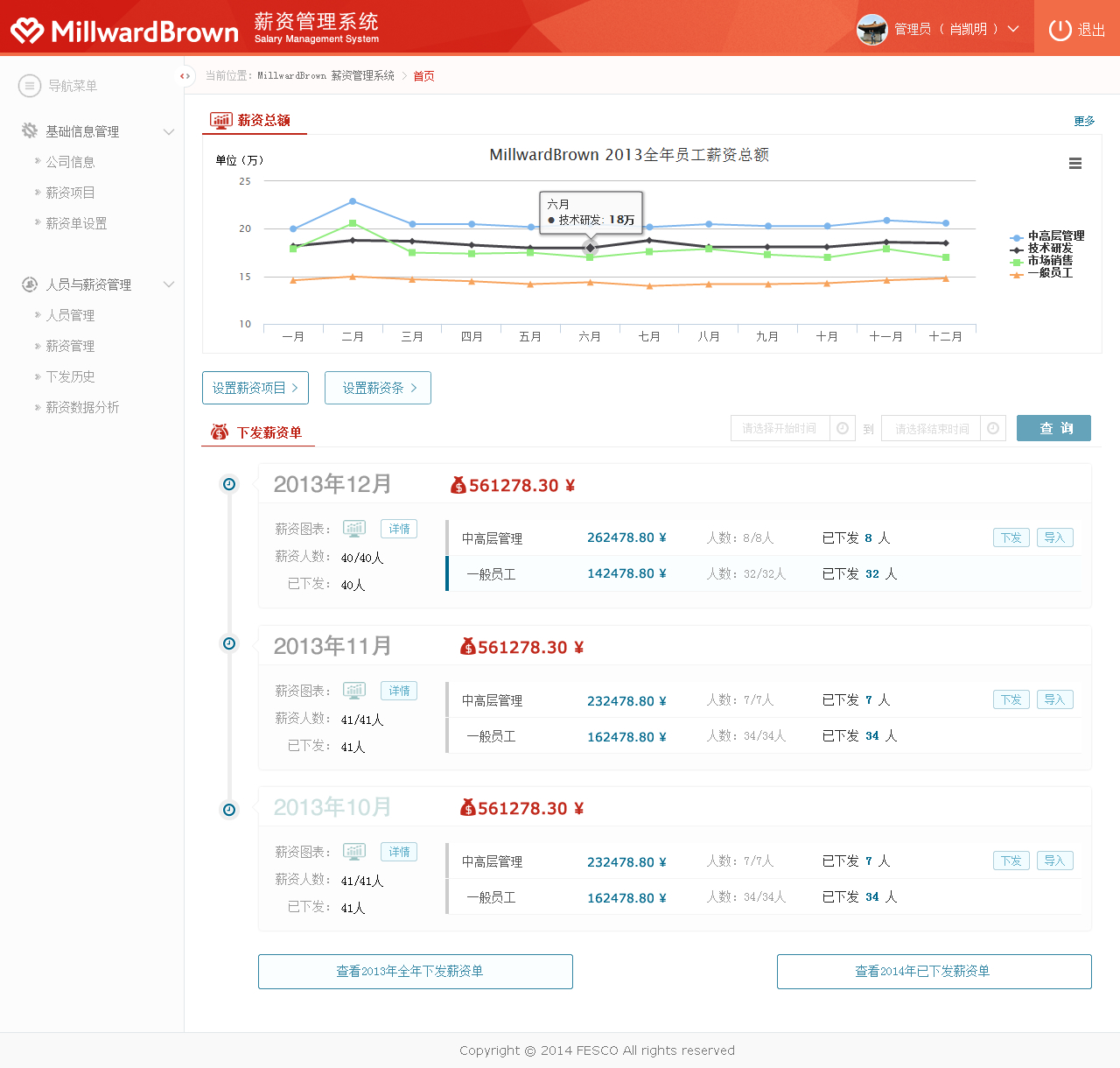This screenshot has height=1068, width=1120.
Task: Click the 更多 link above the chart
Action: tap(1084, 121)
